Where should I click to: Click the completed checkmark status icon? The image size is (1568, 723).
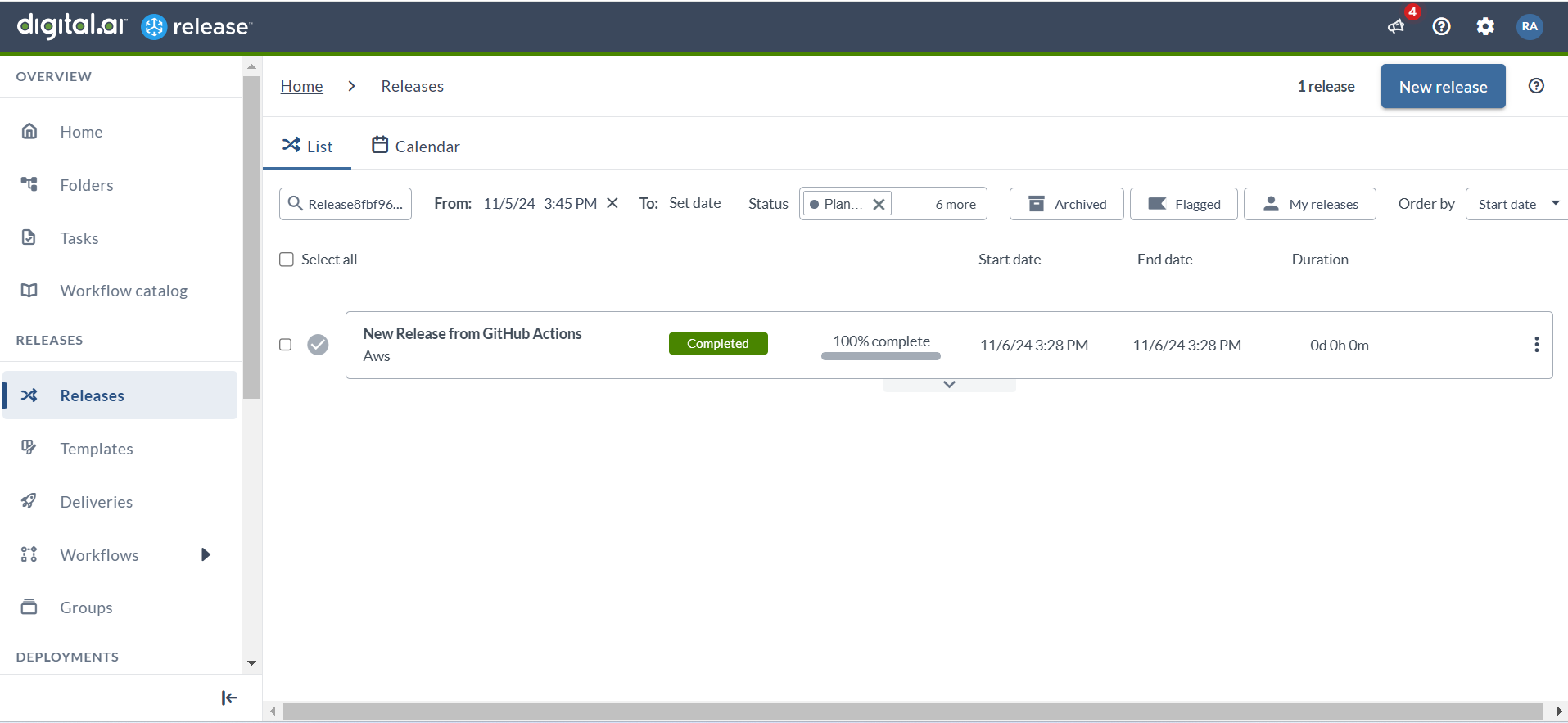(318, 345)
